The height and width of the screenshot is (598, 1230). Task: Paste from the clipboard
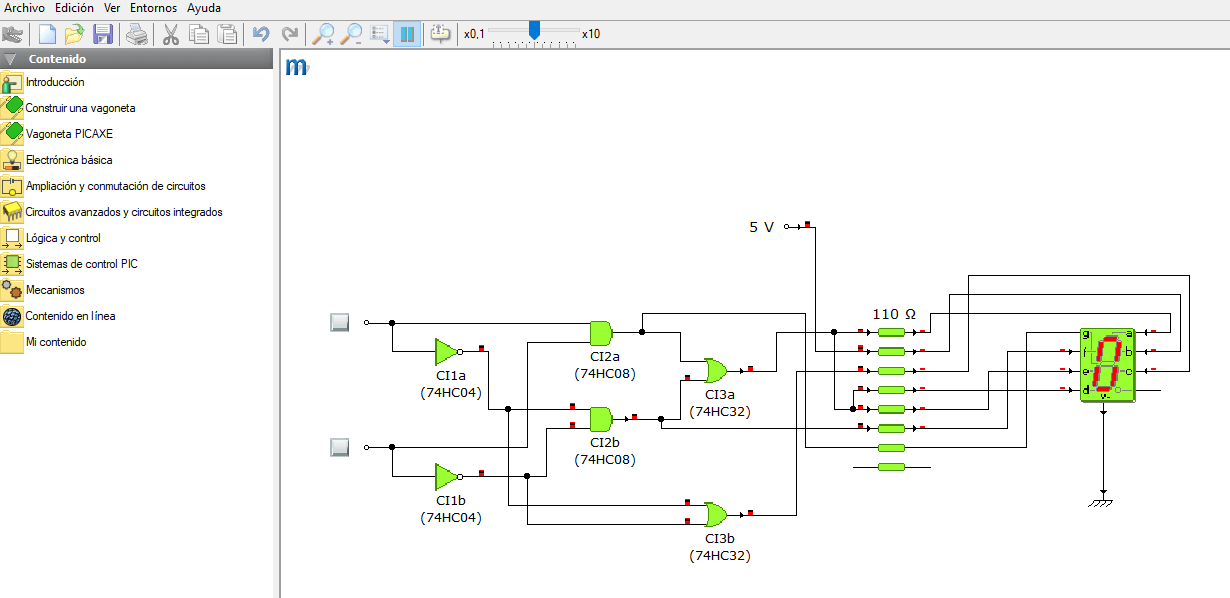tap(228, 34)
